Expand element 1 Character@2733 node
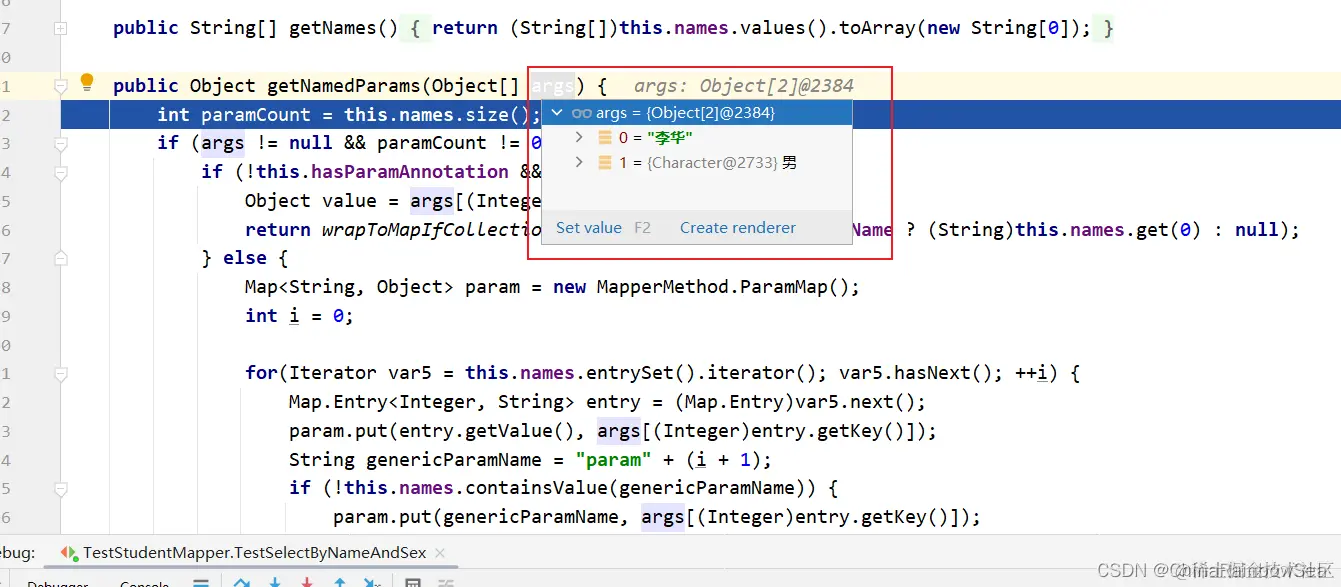The image size is (1341, 587). [579, 162]
